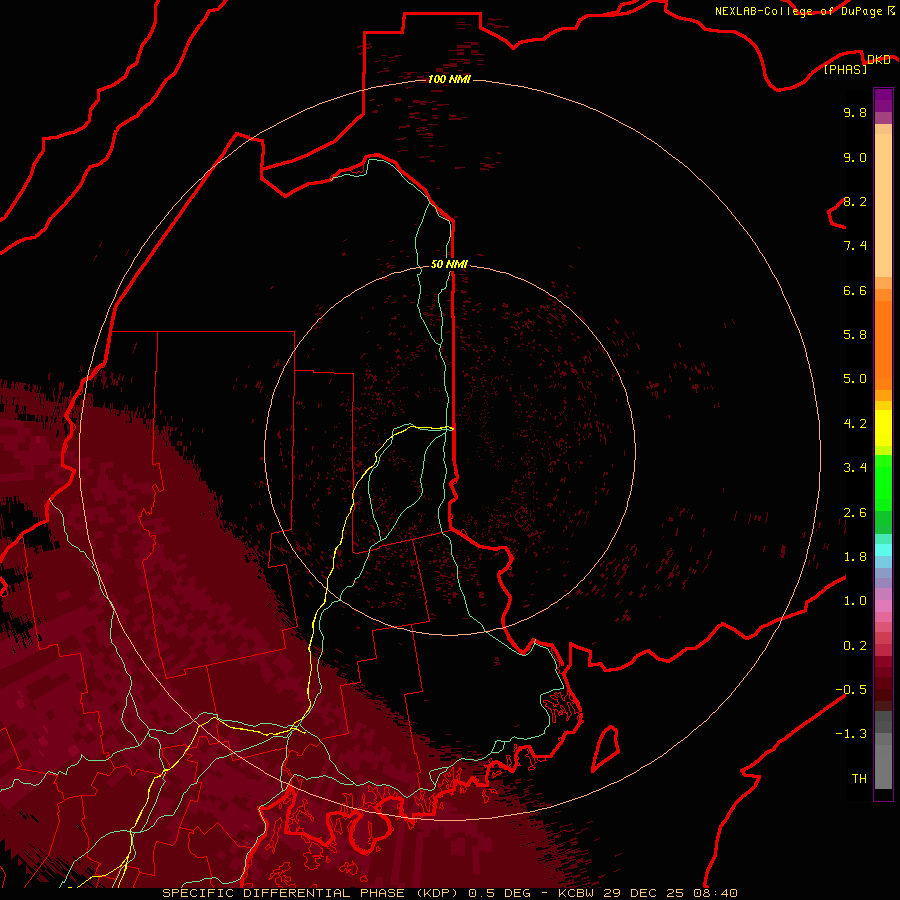Click the Specific Differential Phase (KDP) caption text
Image resolution: width=900 pixels, height=900 pixels.
313,893
